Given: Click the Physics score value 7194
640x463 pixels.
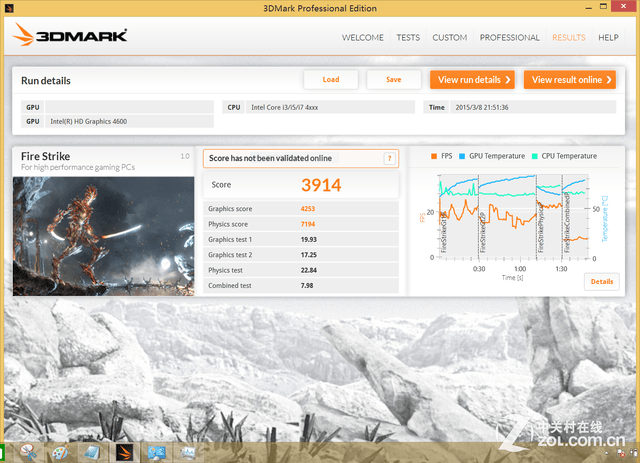Looking at the screenshot, I should tap(308, 224).
